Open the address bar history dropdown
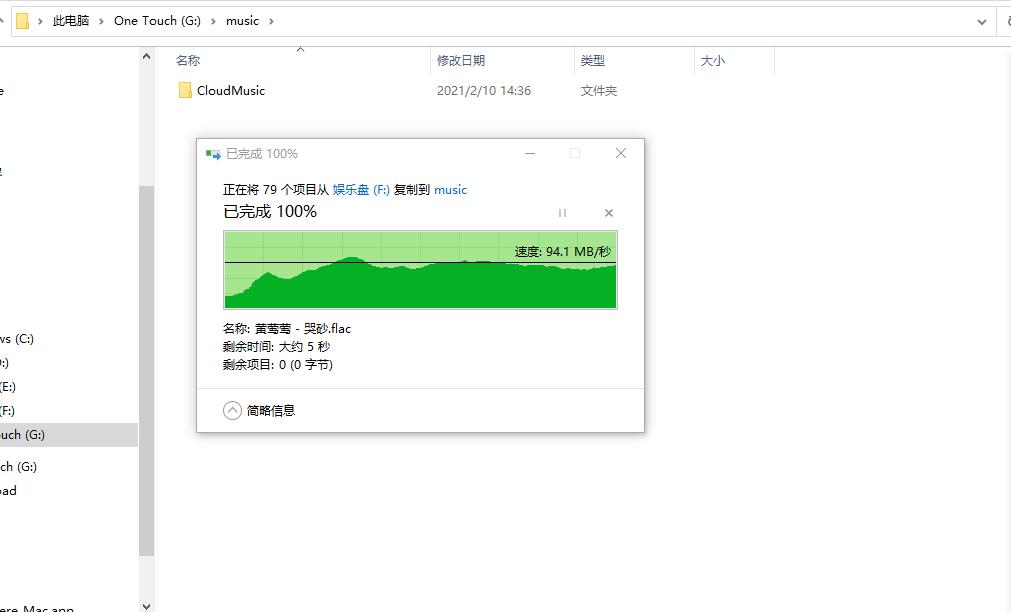The width and height of the screenshot is (1011, 612). point(981,20)
